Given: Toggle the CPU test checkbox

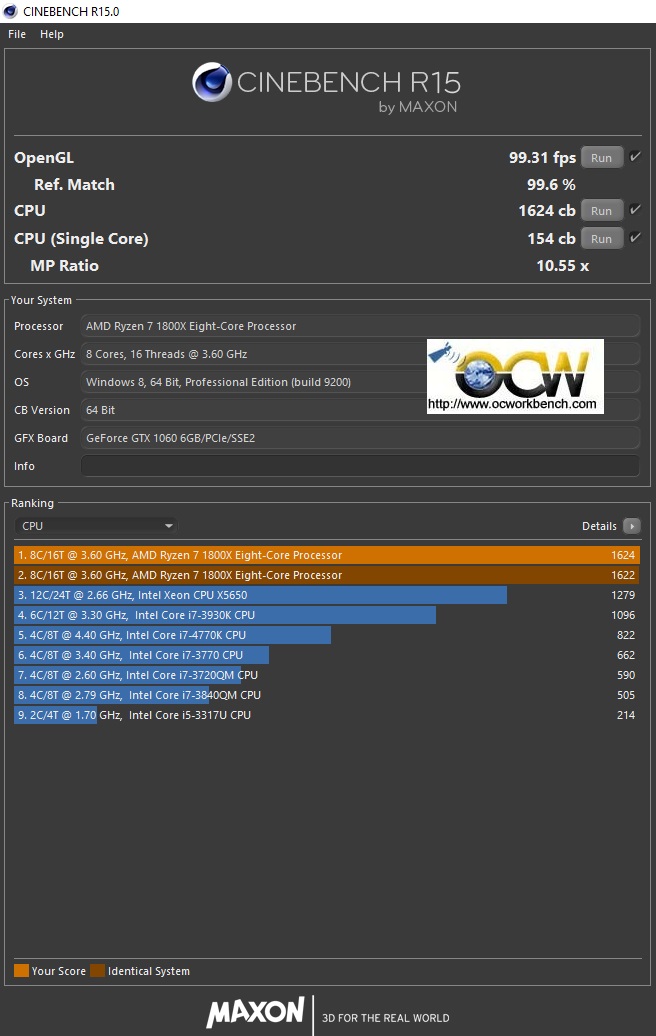Looking at the screenshot, I should [x=635, y=209].
